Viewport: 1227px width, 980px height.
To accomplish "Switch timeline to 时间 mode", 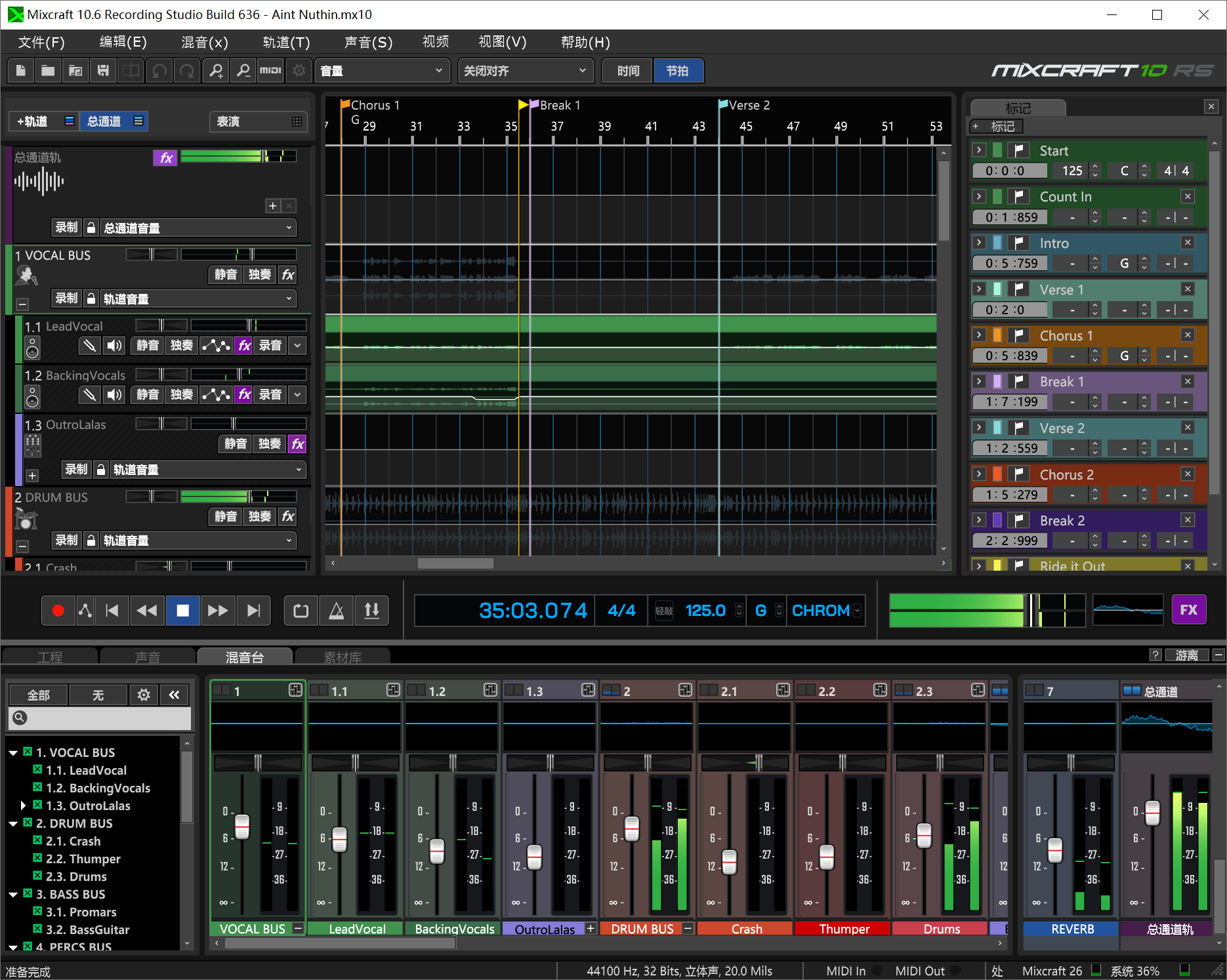I will [627, 71].
